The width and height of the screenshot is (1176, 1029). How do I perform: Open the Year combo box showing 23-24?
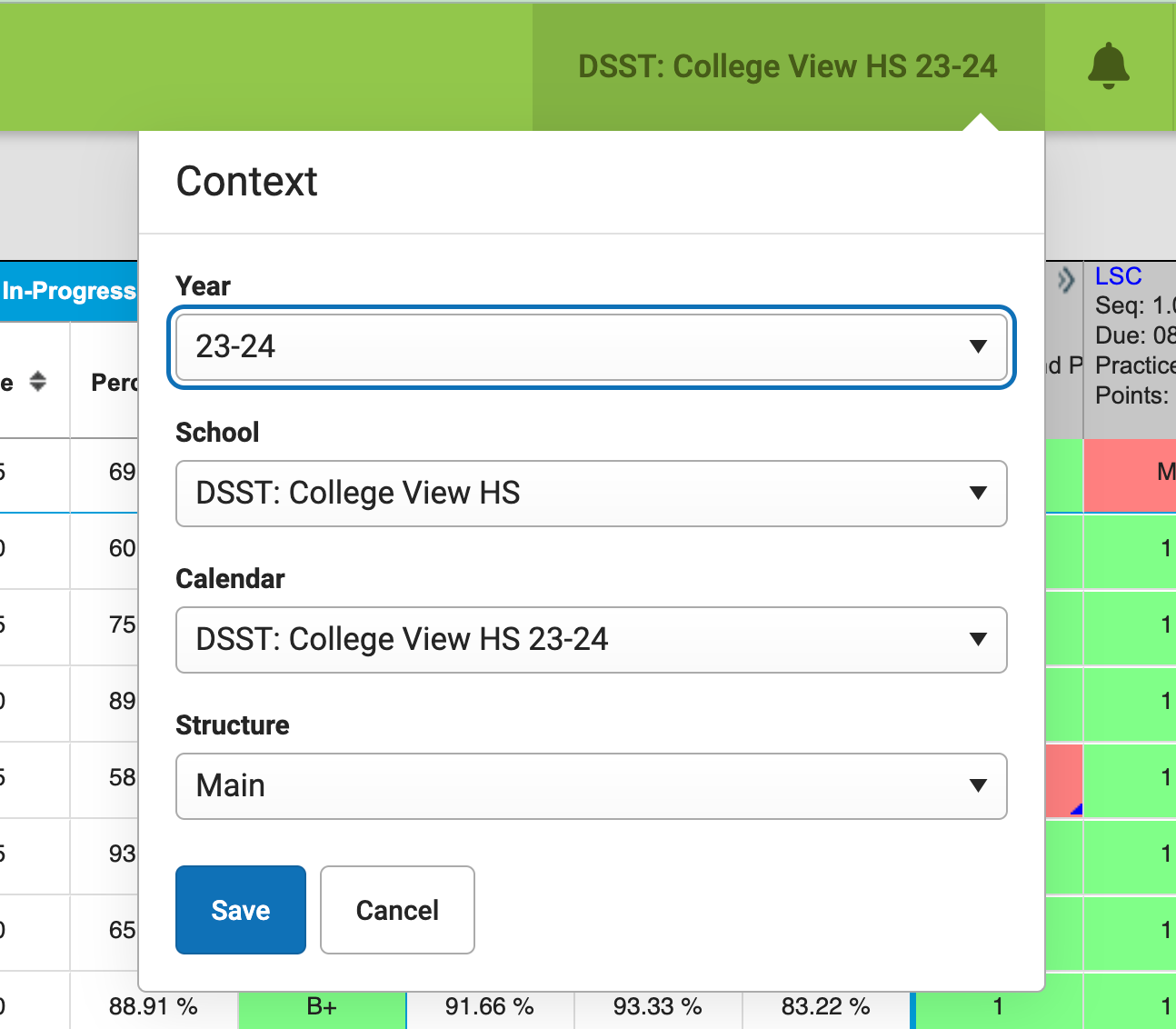(591, 347)
